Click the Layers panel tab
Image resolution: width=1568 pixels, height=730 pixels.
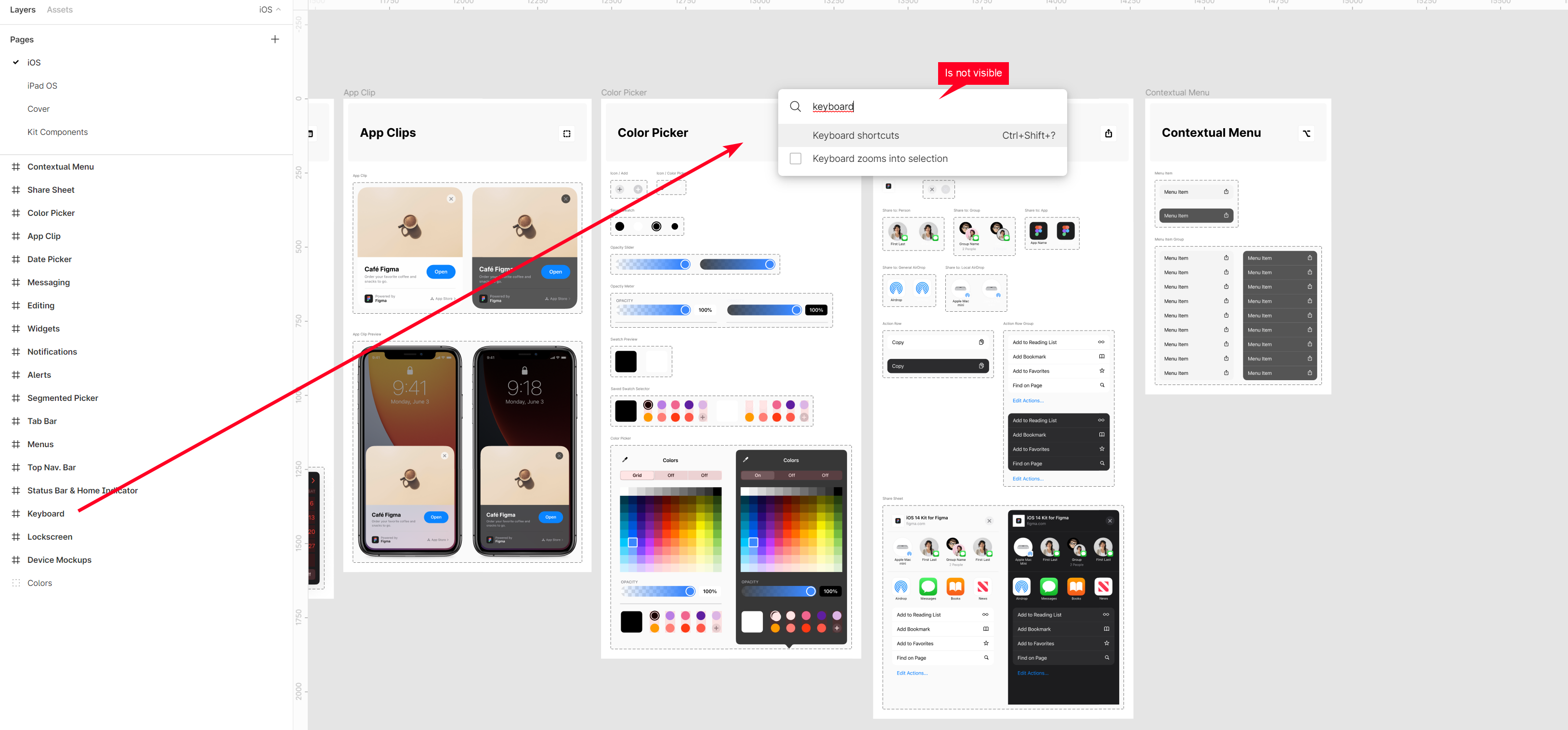(x=22, y=10)
